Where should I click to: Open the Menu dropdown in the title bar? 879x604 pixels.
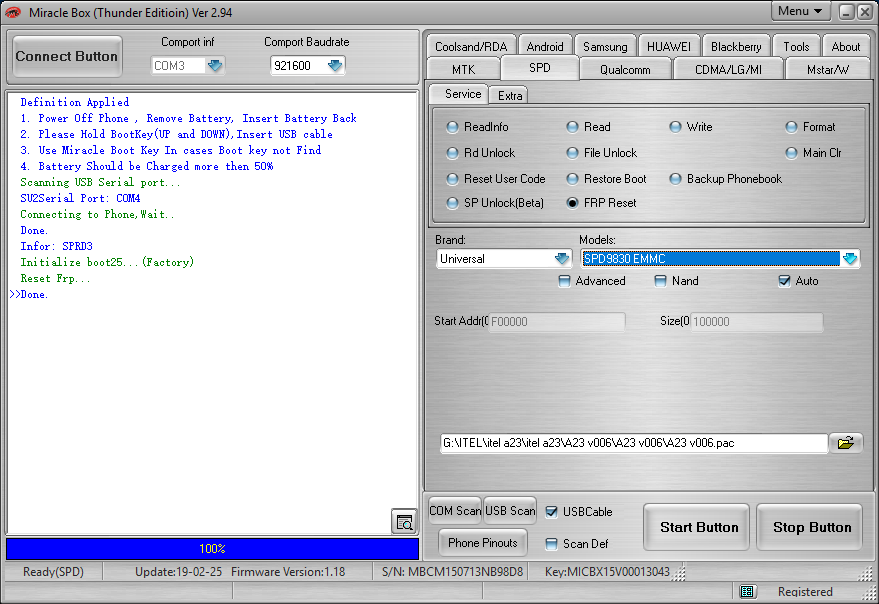point(800,11)
